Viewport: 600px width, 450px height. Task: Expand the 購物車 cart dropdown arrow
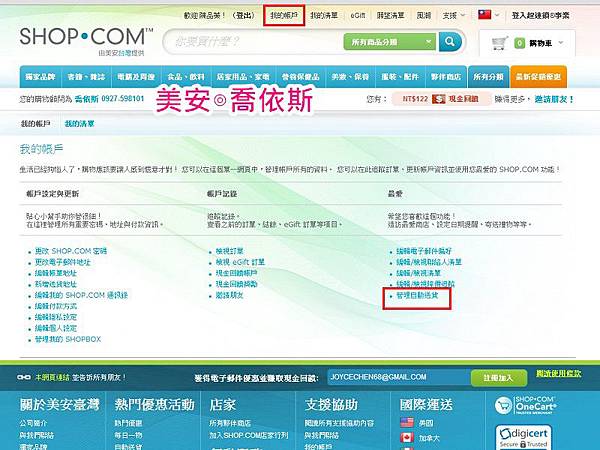tap(561, 43)
